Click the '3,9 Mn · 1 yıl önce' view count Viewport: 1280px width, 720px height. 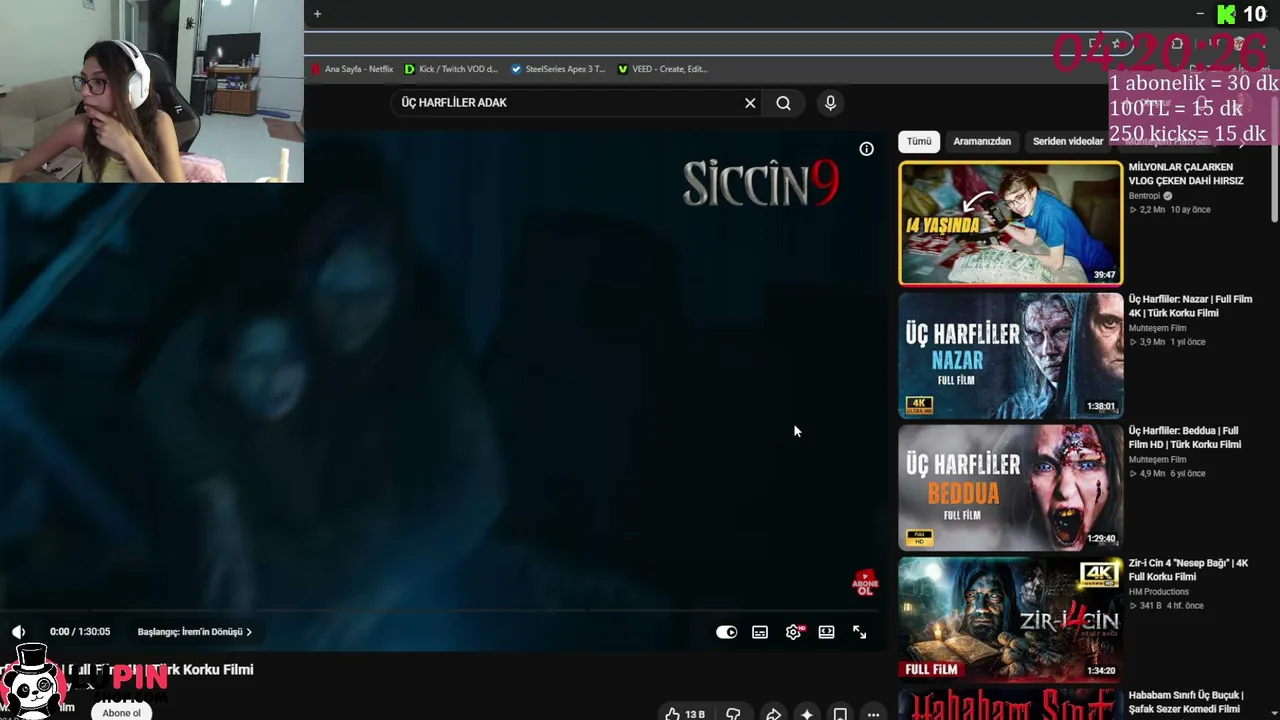point(1167,342)
